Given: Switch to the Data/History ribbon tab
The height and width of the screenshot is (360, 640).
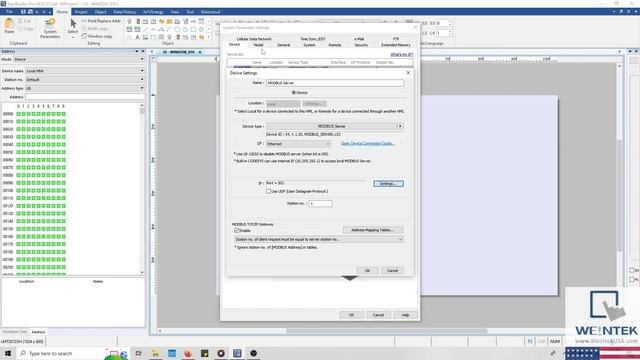Looking at the screenshot, I should click(x=124, y=12).
